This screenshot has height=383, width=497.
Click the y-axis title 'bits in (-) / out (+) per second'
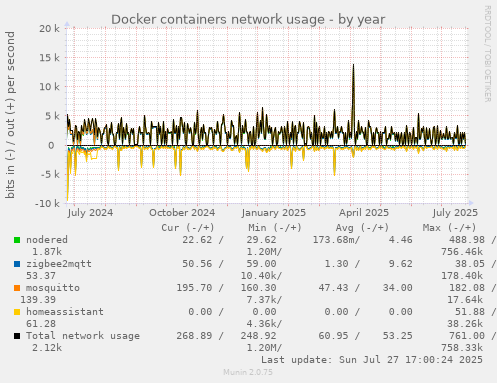[x=10, y=115]
